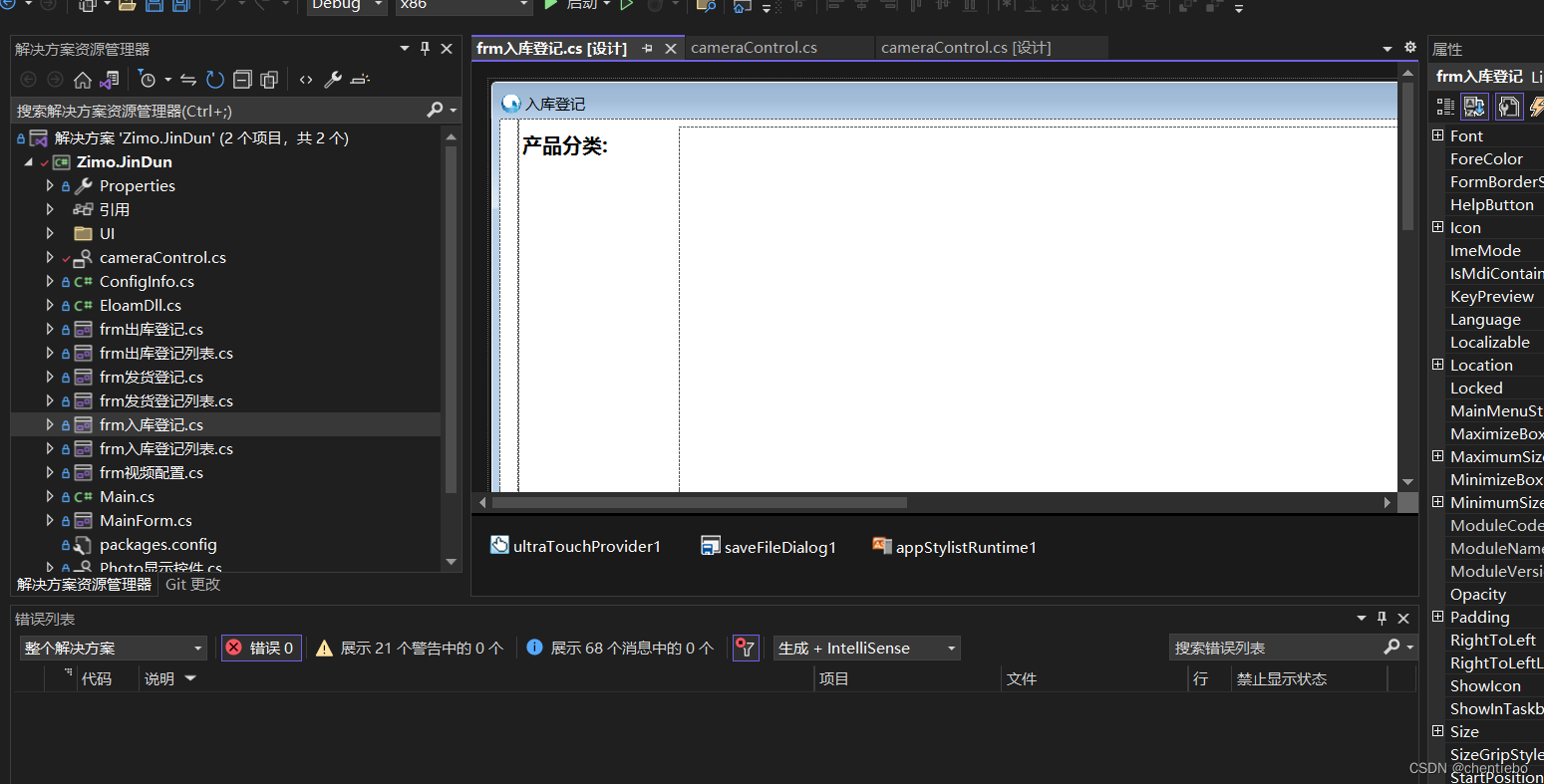
Task: Click the ultraTouchProvider1 component
Action: click(x=575, y=546)
